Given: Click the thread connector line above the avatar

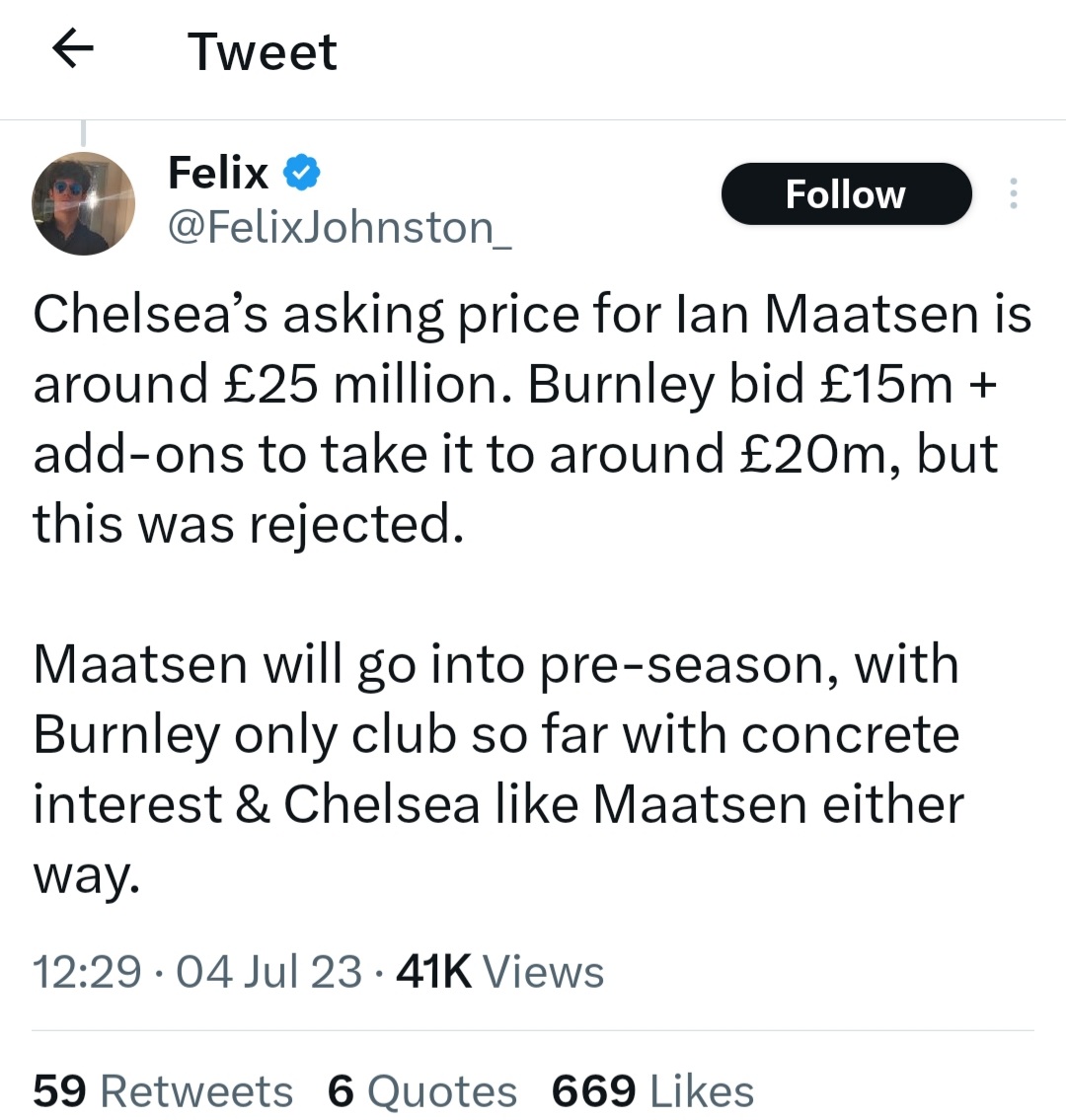Looking at the screenshot, I should pyautogui.click(x=83, y=132).
